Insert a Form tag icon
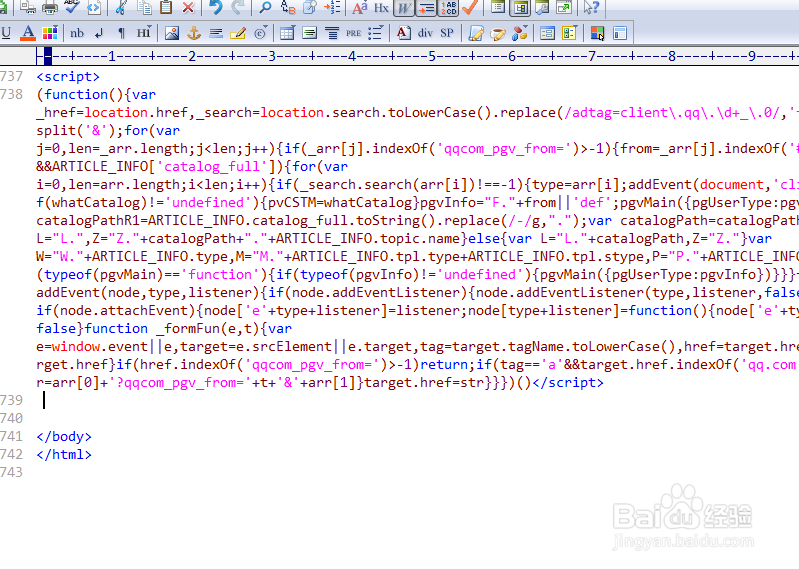 pyautogui.click(x=547, y=33)
